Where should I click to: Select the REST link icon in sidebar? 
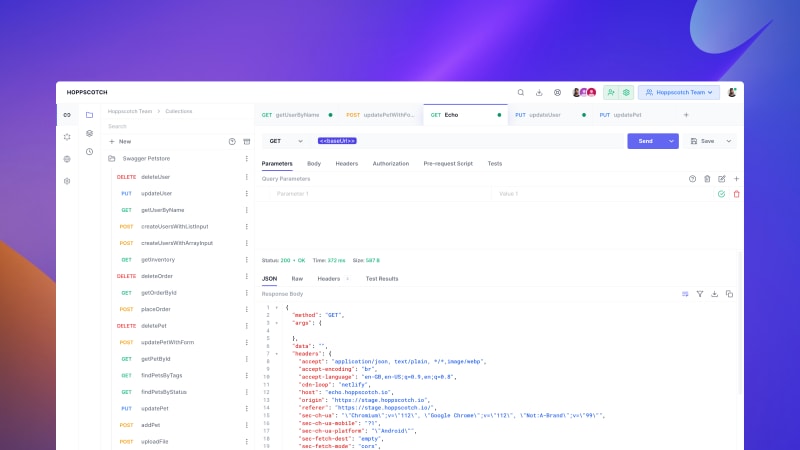[67, 115]
